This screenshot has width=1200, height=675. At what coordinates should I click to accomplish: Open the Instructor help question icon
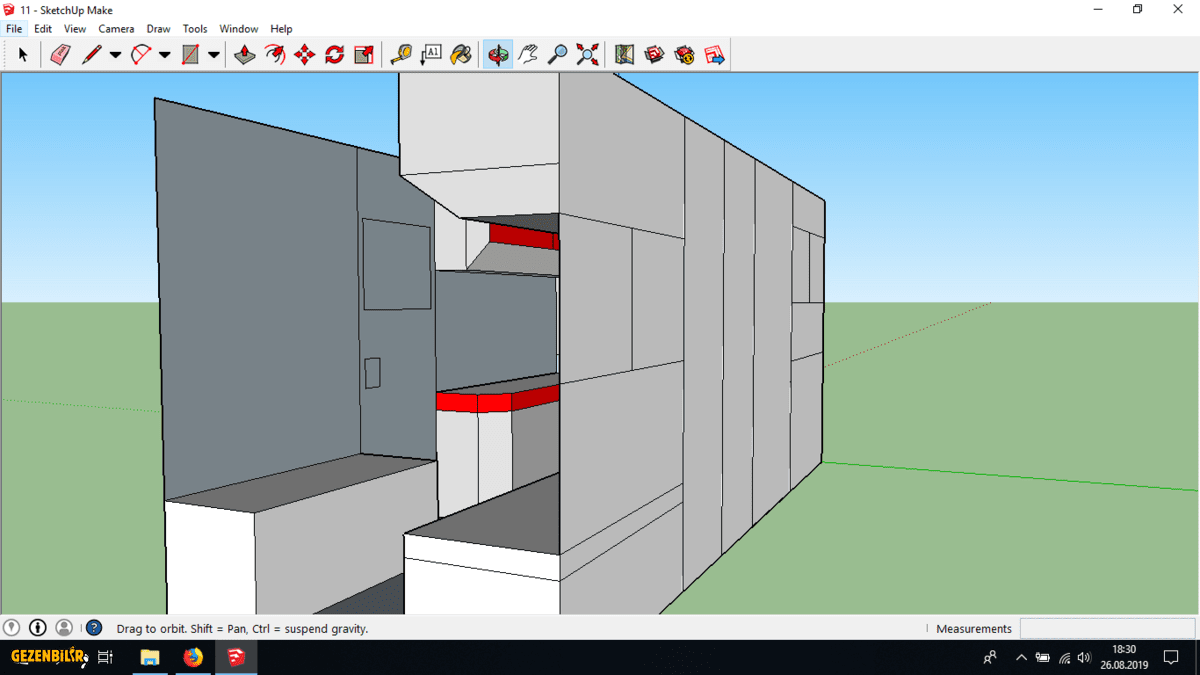(94, 628)
